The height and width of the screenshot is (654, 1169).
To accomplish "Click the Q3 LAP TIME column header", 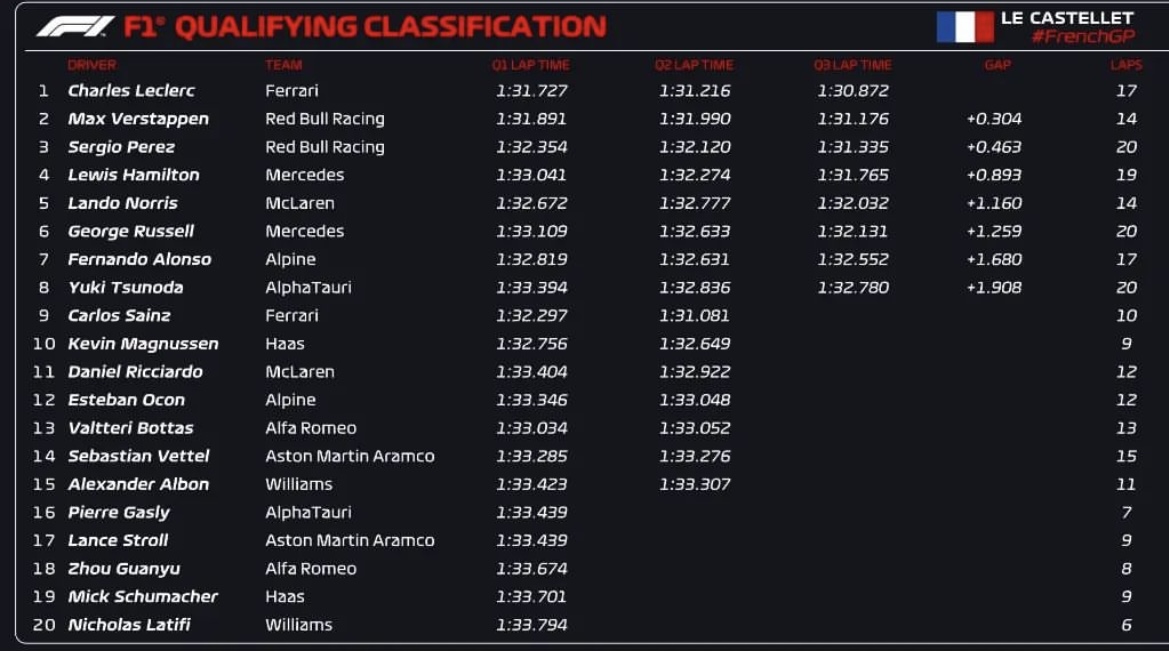I will tap(852, 65).
